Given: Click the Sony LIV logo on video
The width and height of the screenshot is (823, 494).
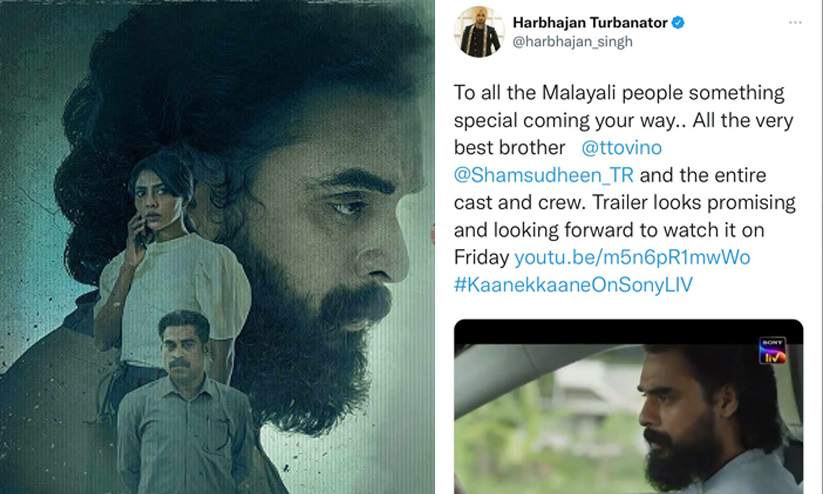Looking at the screenshot, I should tap(773, 351).
